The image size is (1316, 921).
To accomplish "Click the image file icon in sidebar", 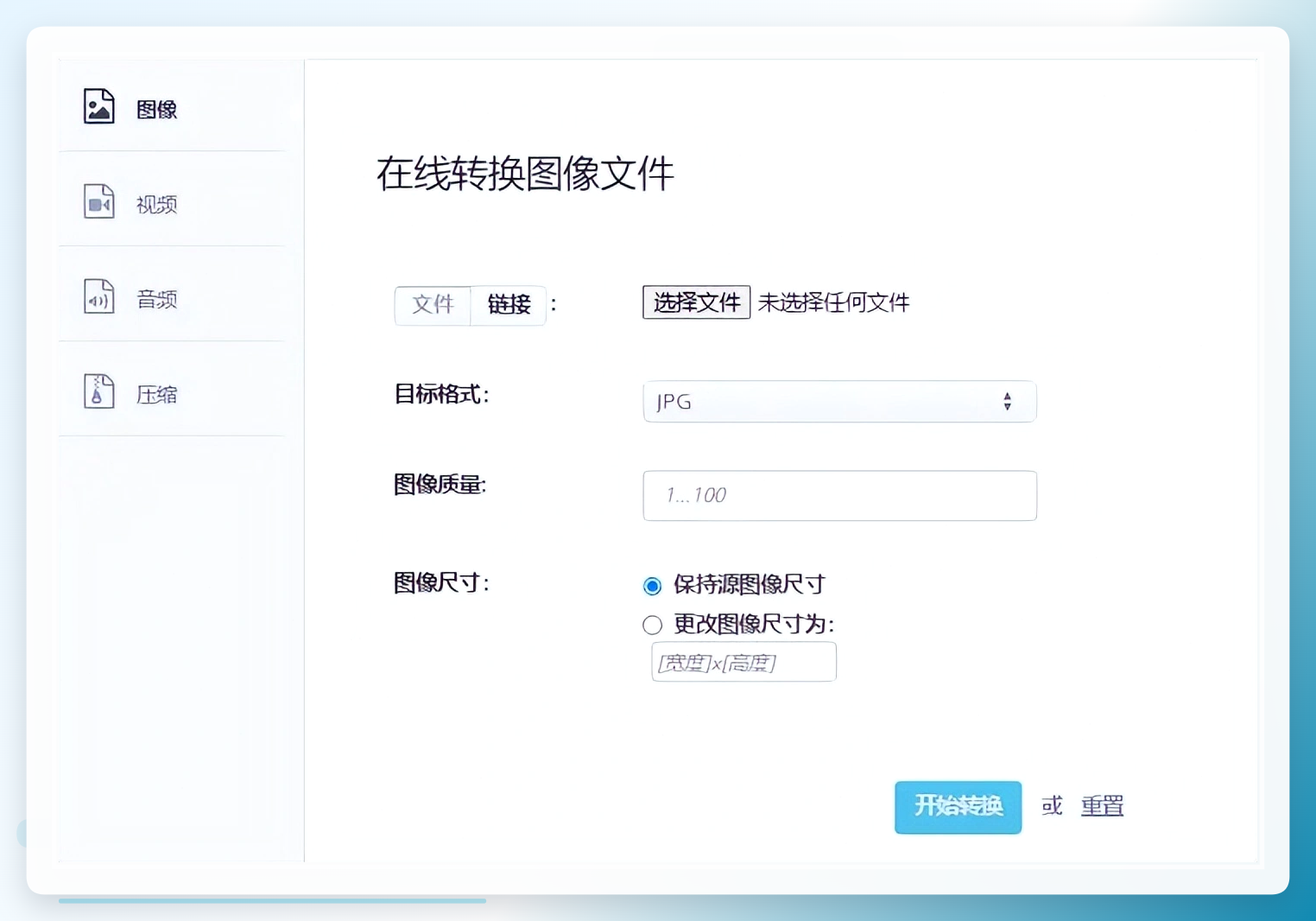I will pos(98,106).
